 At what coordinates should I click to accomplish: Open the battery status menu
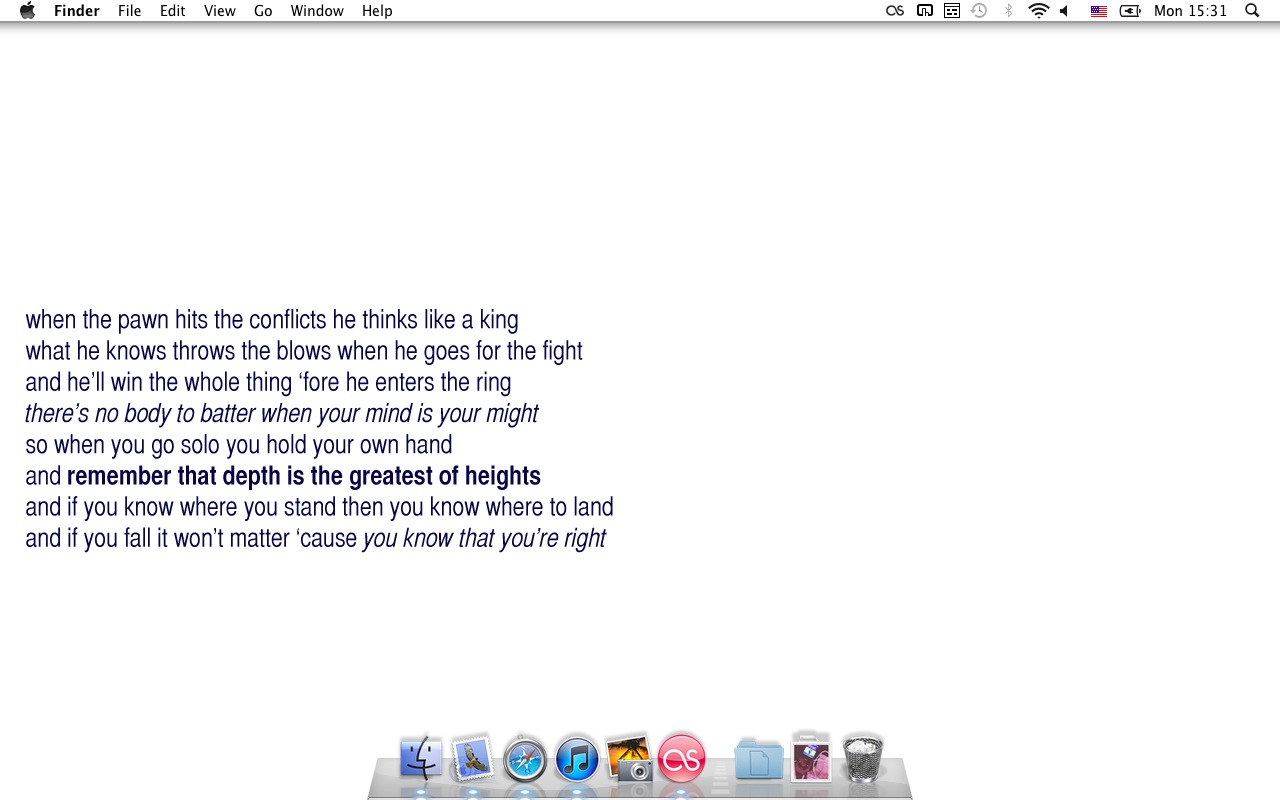coord(1131,11)
